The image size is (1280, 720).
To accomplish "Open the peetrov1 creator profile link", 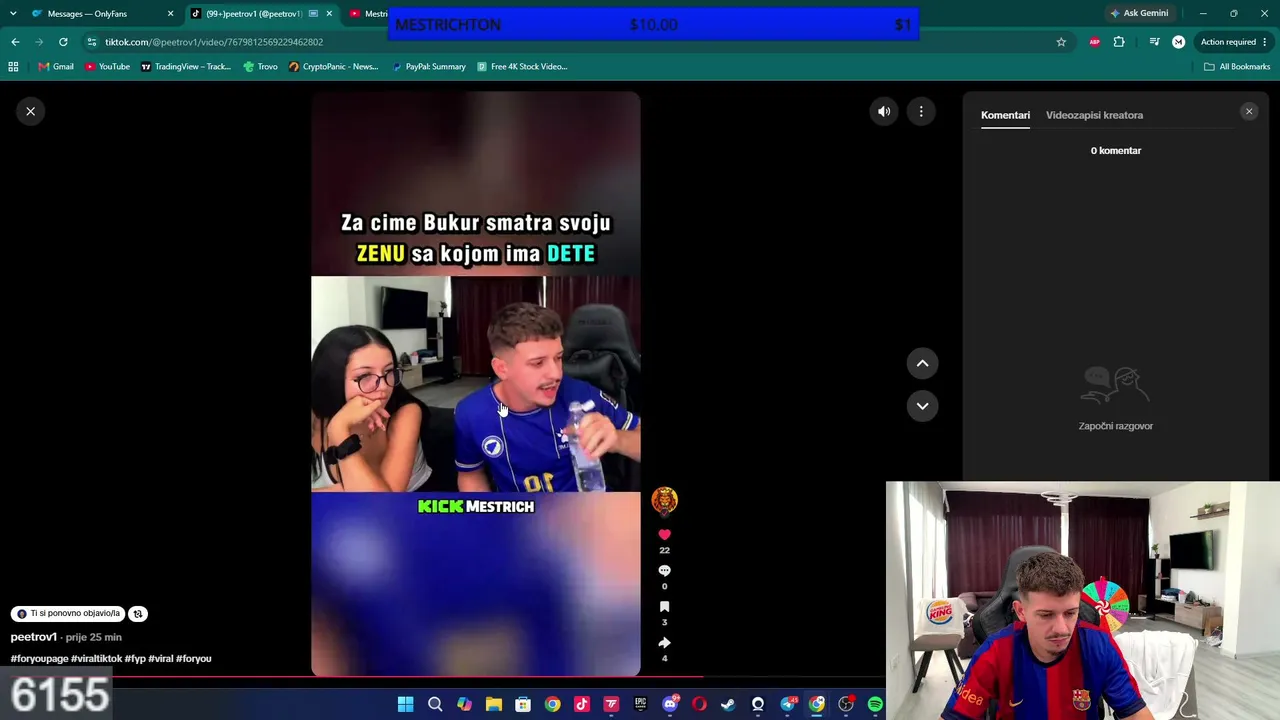I will (x=34, y=637).
